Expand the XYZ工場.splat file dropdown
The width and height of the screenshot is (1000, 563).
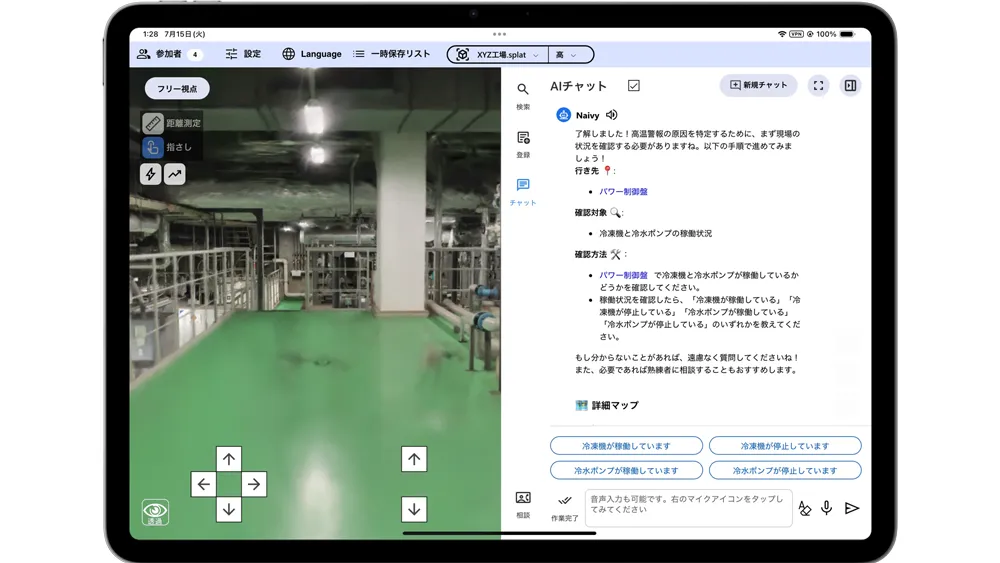pyautogui.click(x=499, y=55)
